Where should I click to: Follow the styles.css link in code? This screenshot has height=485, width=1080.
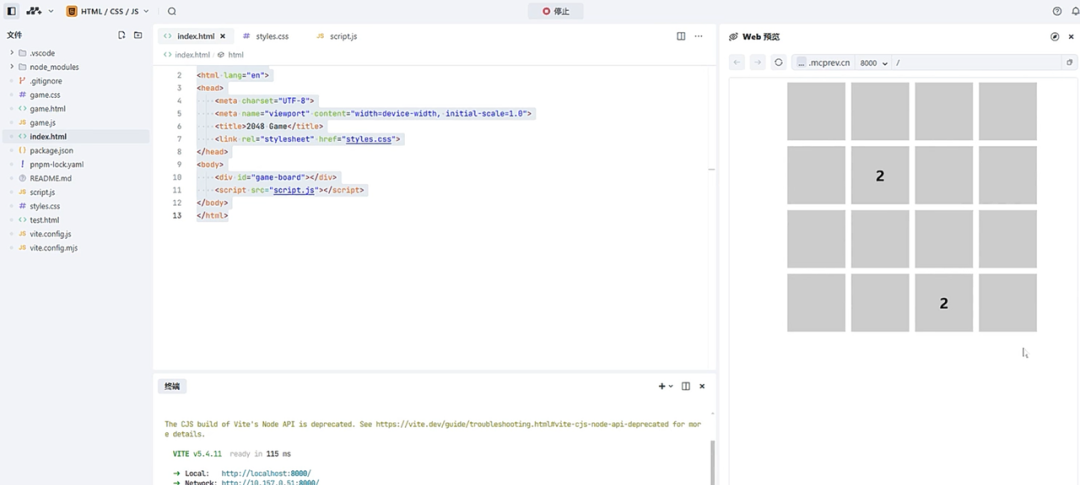[x=368, y=139]
